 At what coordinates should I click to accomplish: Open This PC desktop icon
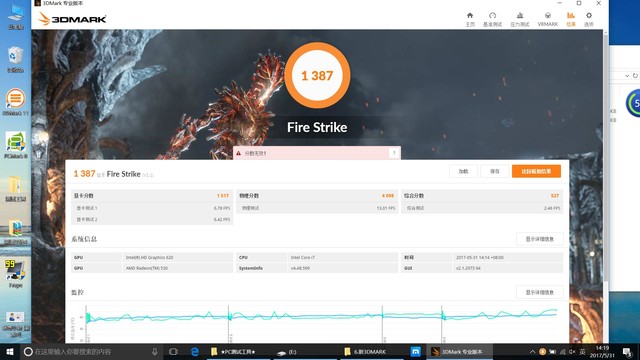(16, 16)
